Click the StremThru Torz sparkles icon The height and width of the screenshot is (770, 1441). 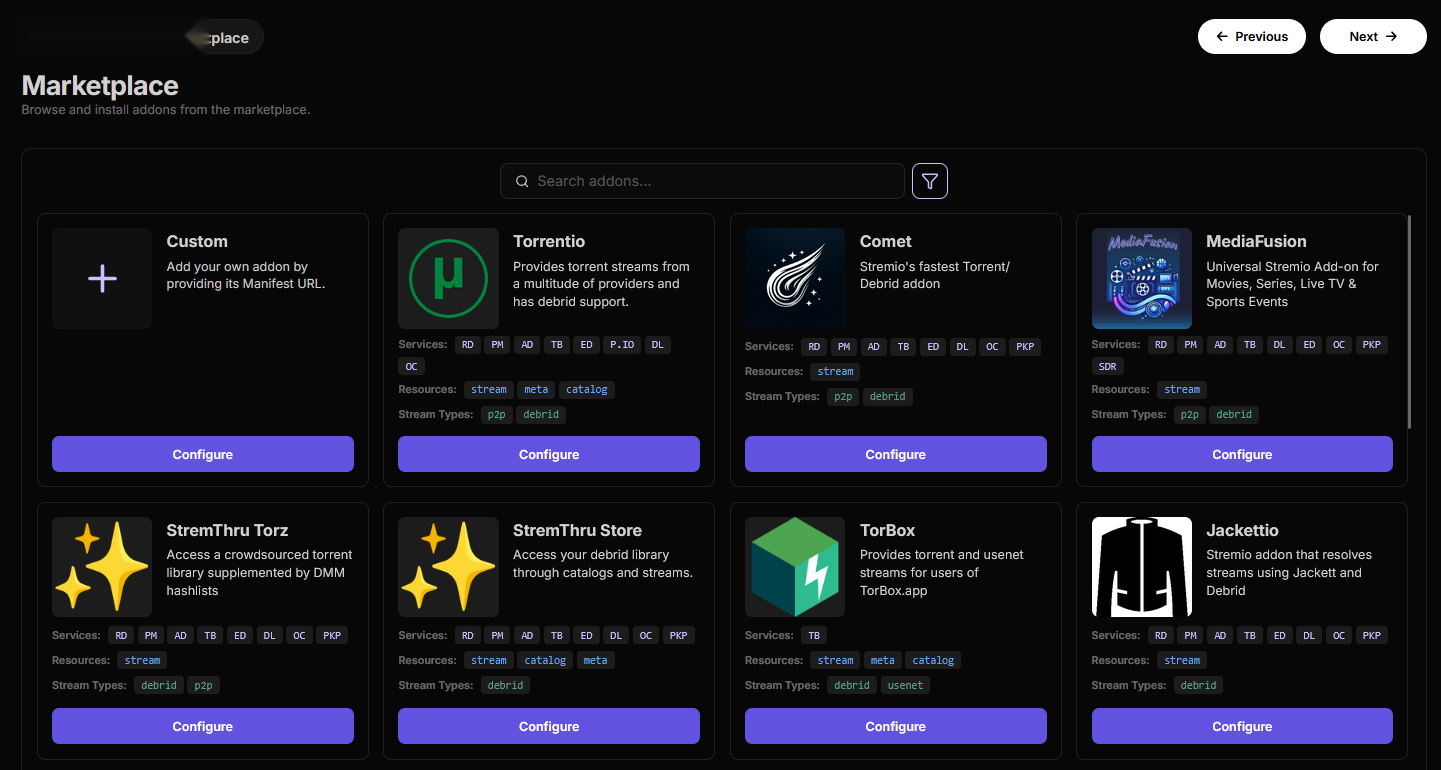point(102,567)
